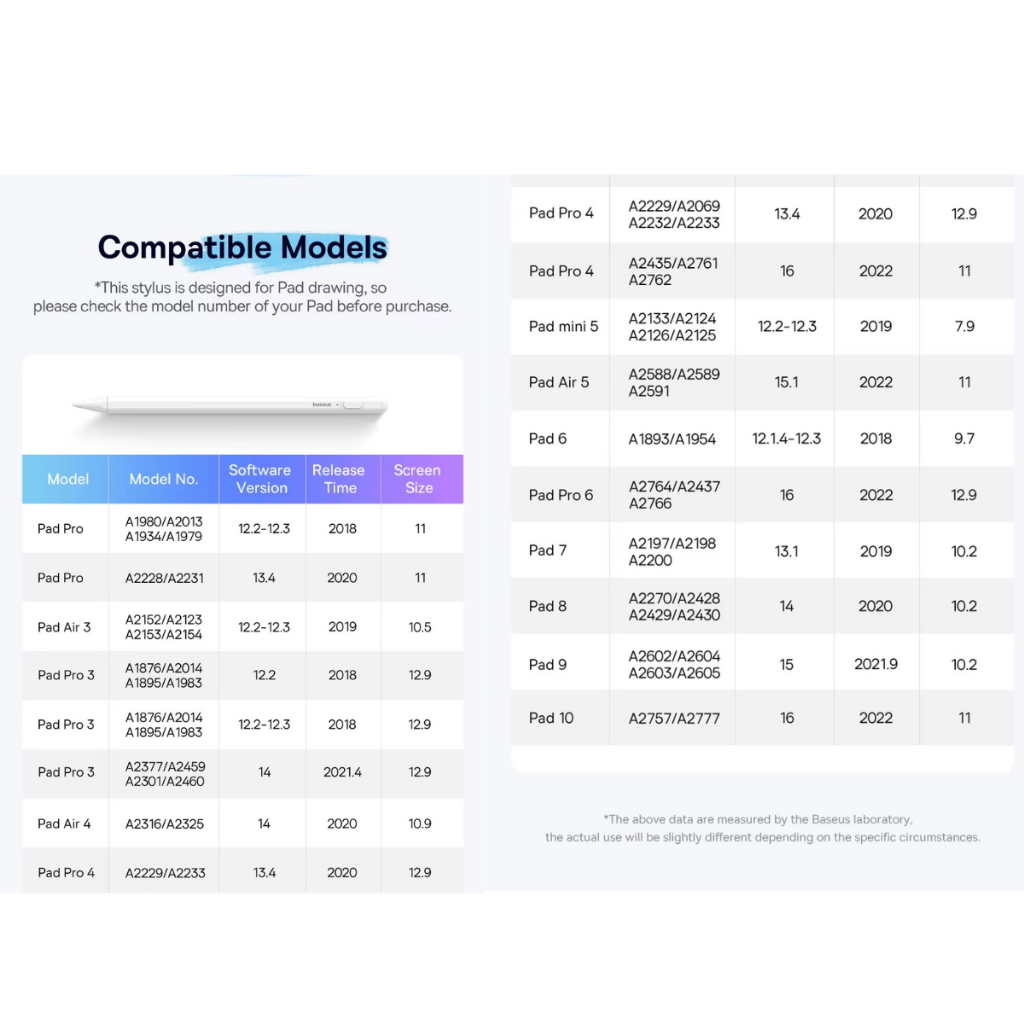1024x1024 pixels.
Task: Choose the Pad 6 row label
Action: pos(548,438)
